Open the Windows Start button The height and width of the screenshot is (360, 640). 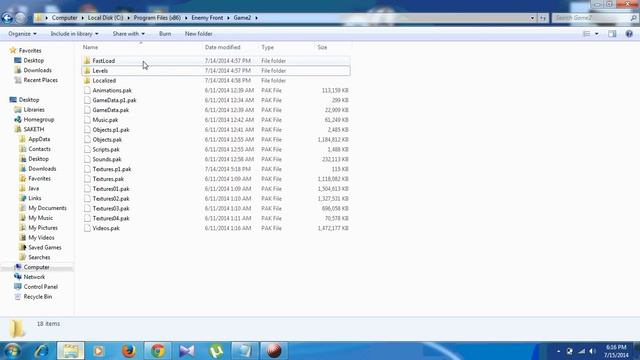point(12,351)
